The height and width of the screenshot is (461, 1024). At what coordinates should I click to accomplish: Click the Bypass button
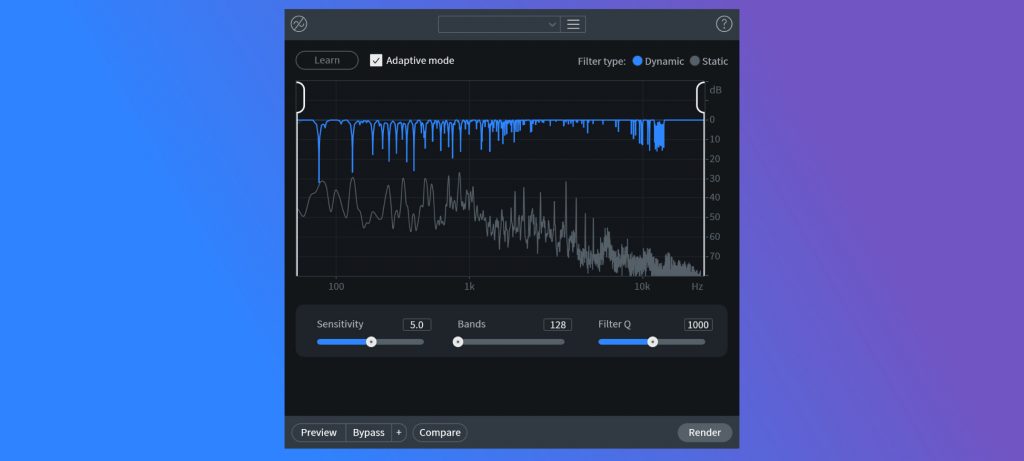[x=368, y=432]
